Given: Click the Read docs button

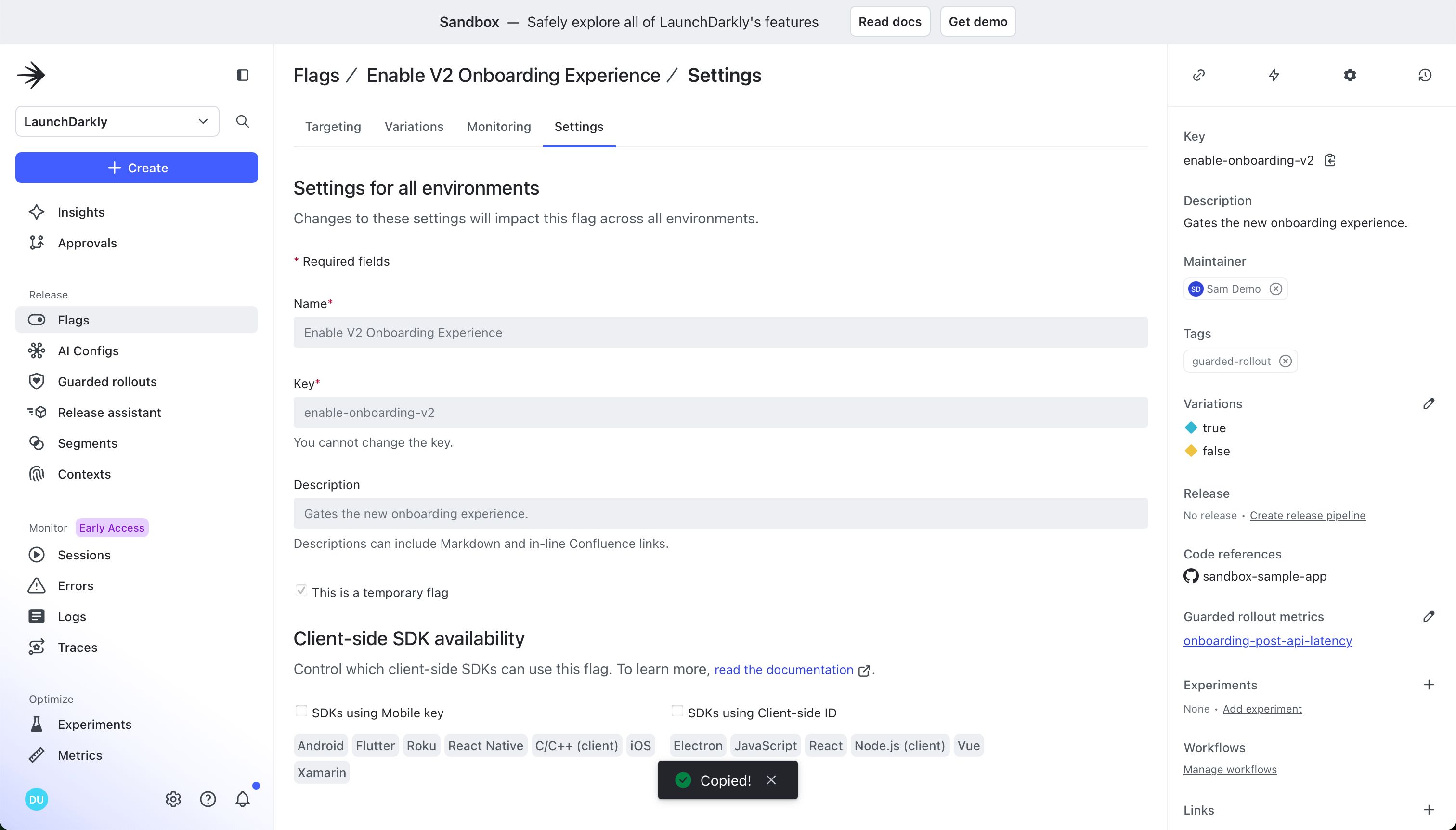Looking at the screenshot, I should click(890, 22).
